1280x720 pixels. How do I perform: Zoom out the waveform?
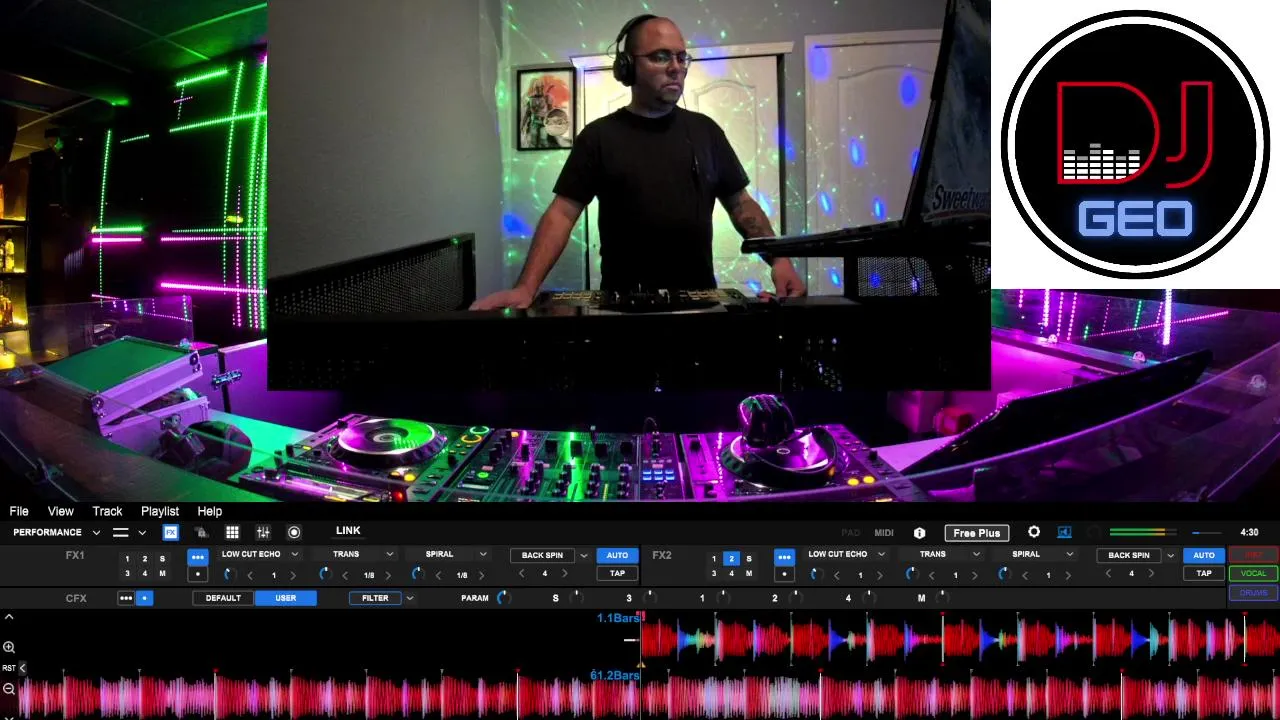click(x=9, y=688)
